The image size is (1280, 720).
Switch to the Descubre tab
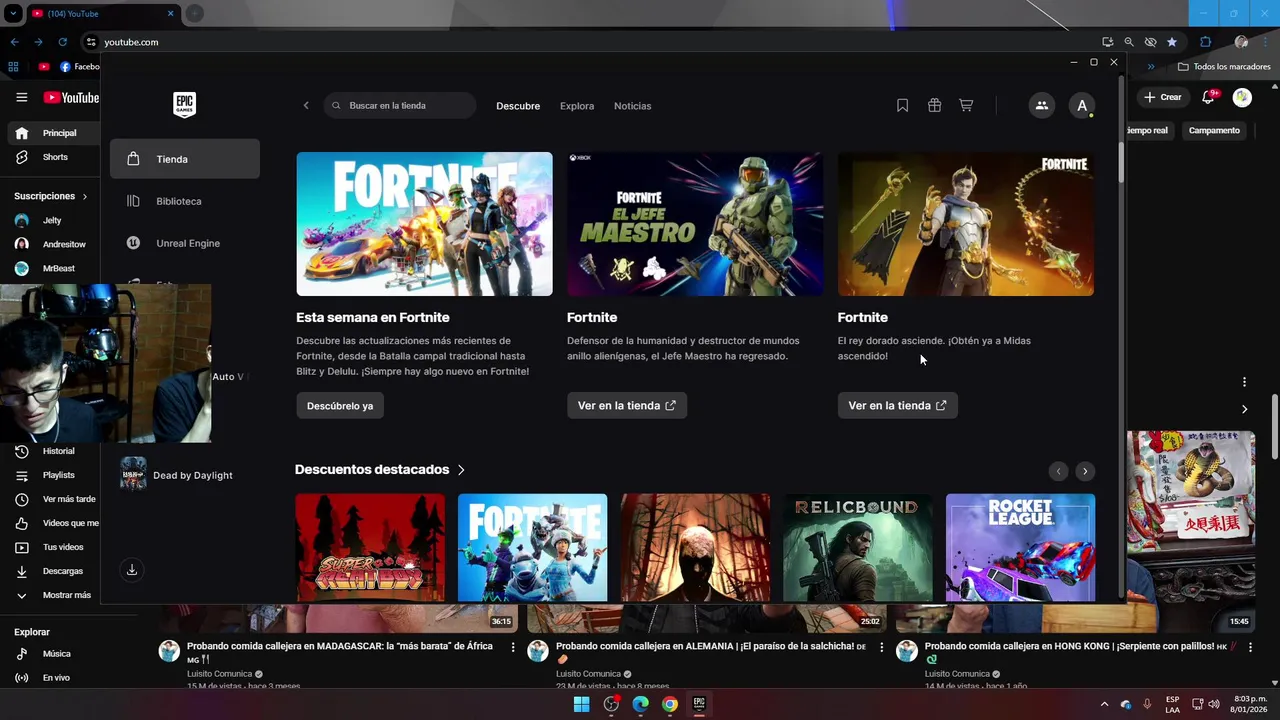(518, 106)
